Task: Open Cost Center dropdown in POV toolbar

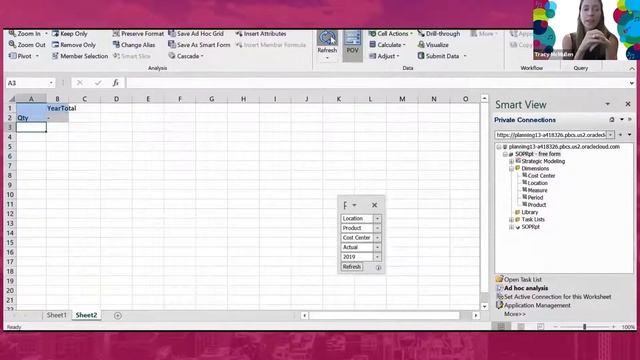Action: [x=377, y=238]
